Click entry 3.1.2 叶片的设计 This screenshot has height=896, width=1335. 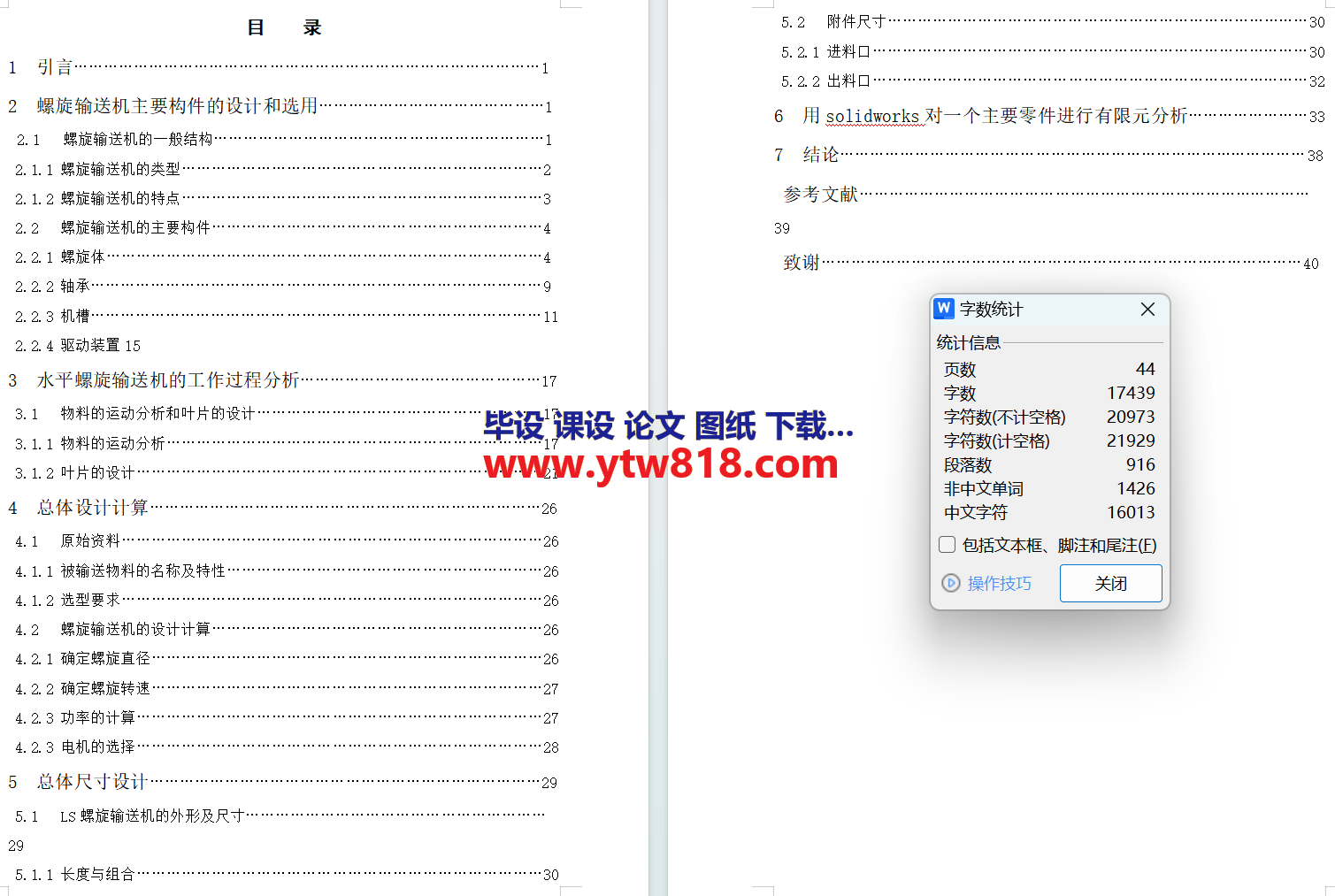tap(287, 472)
